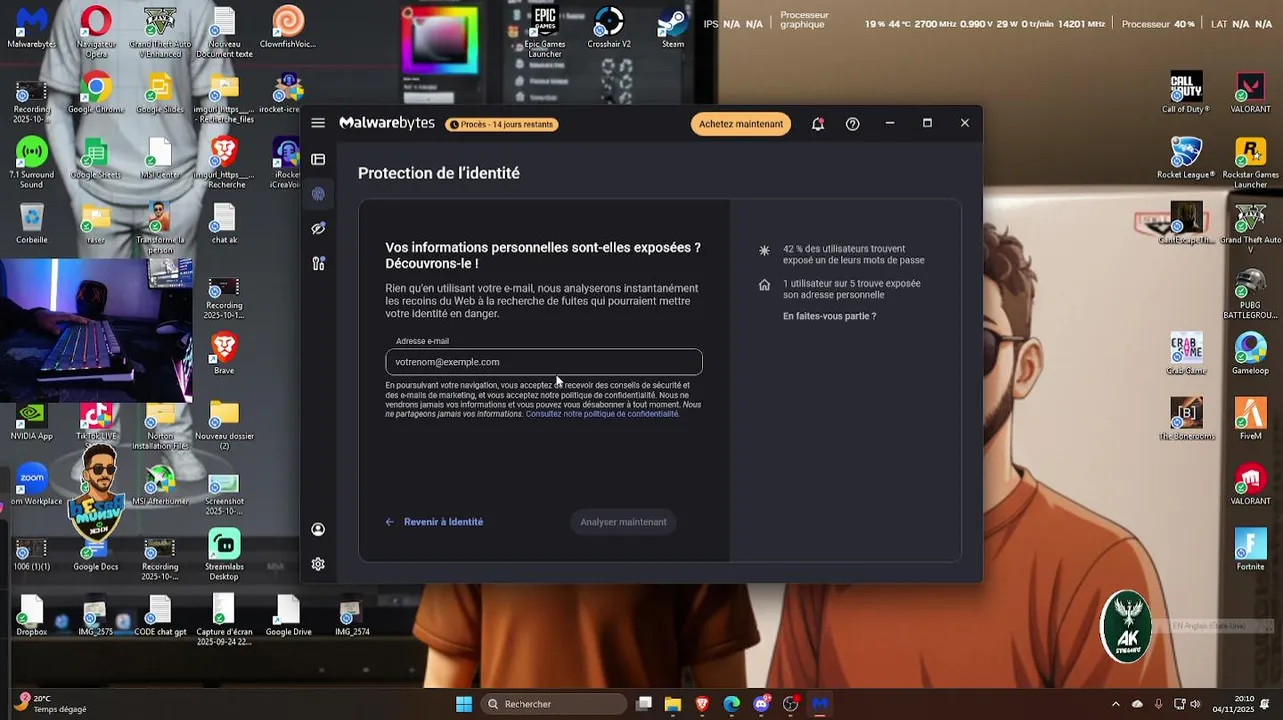The height and width of the screenshot is (720, 1283).
Task: Select the Nouveau dossier (2) folder
Action: pyautogui.click(x=224, y=425)
